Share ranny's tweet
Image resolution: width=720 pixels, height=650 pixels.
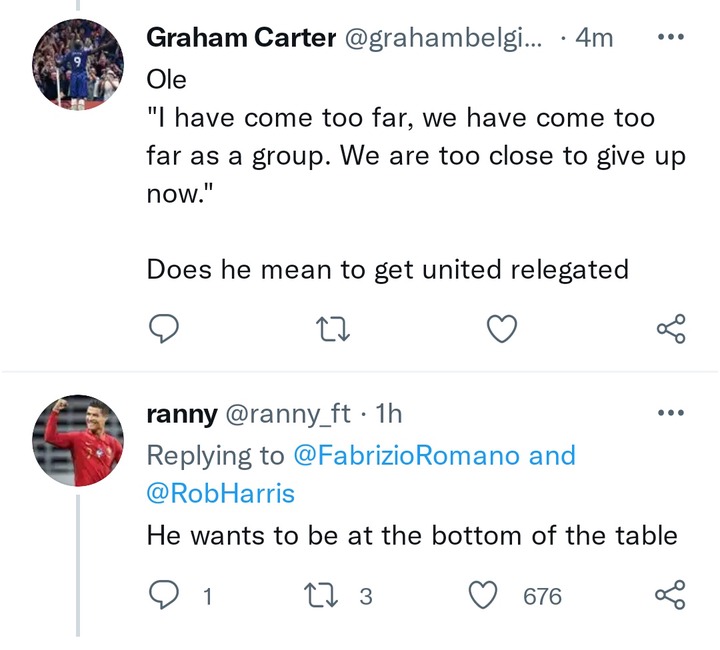coord(670,594)
